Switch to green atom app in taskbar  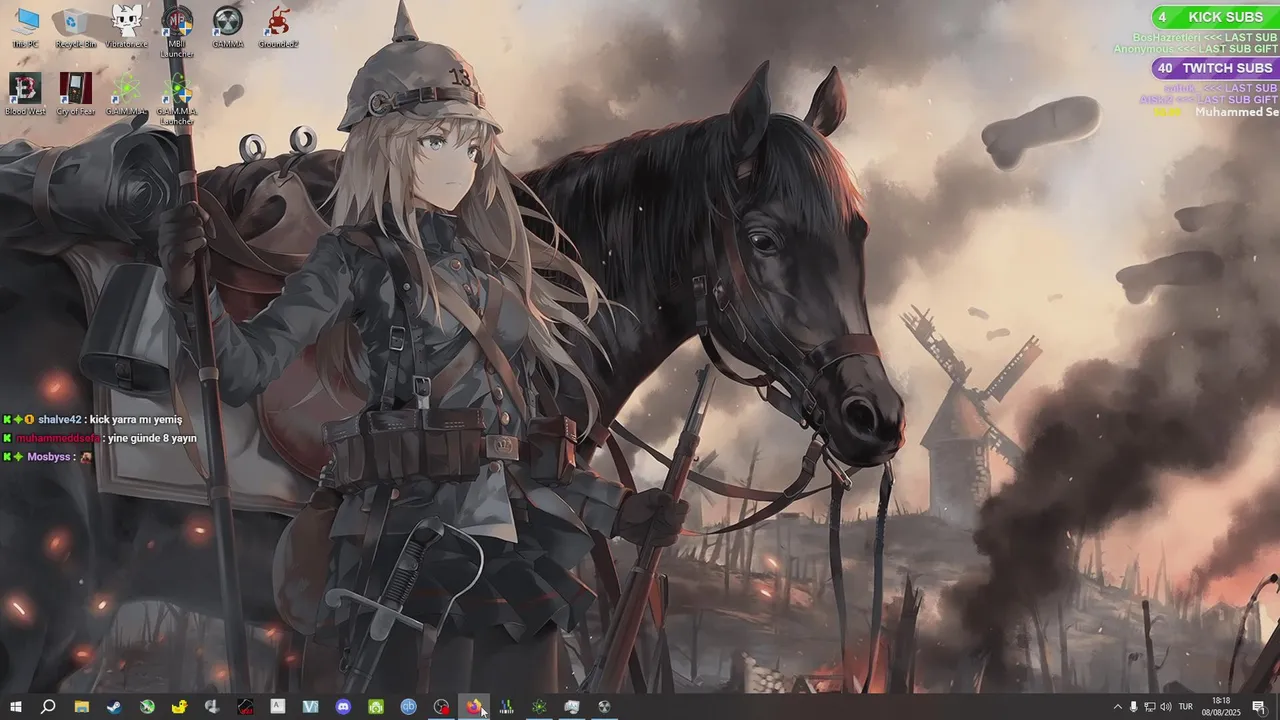[539, 707]
